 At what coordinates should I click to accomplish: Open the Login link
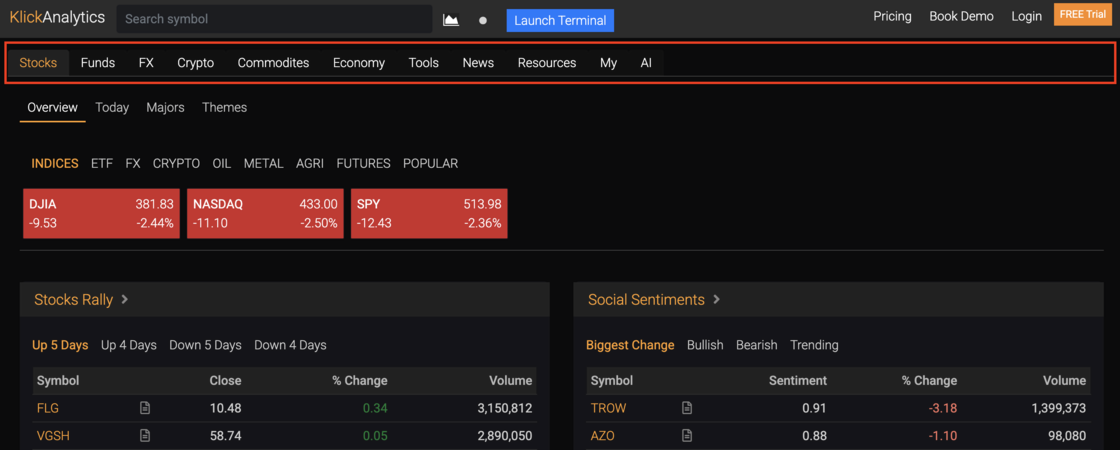1026,16
